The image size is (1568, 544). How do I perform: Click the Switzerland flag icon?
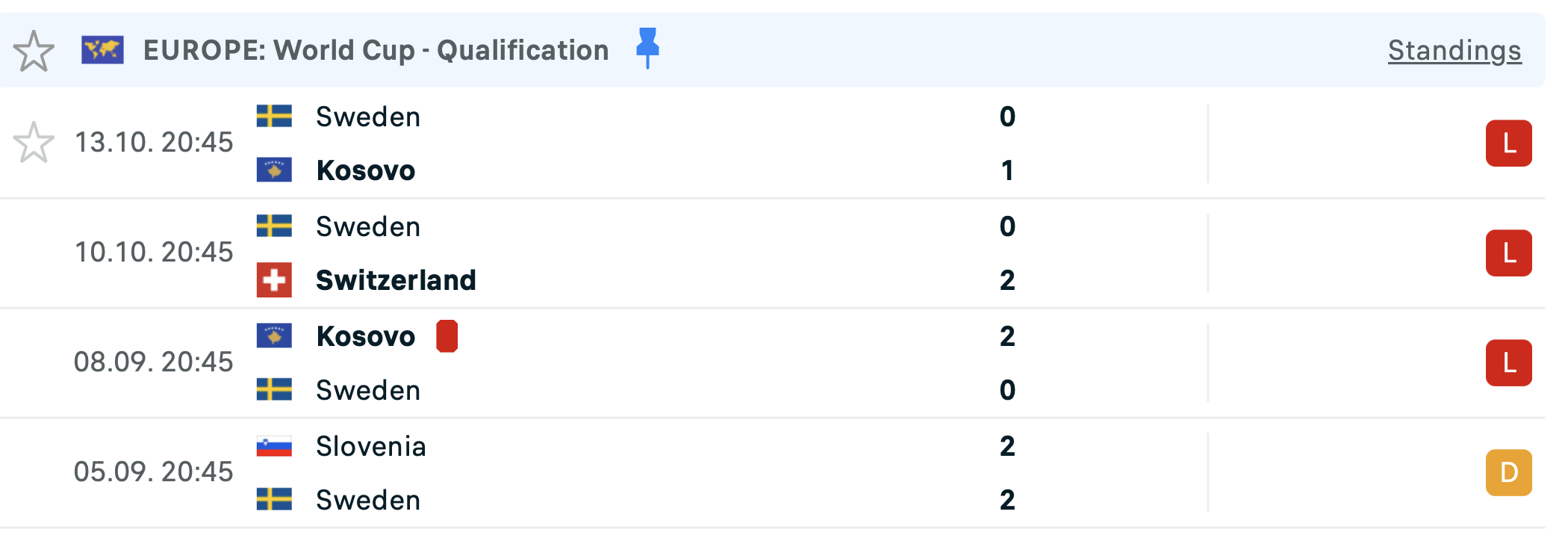coord(274,280)
